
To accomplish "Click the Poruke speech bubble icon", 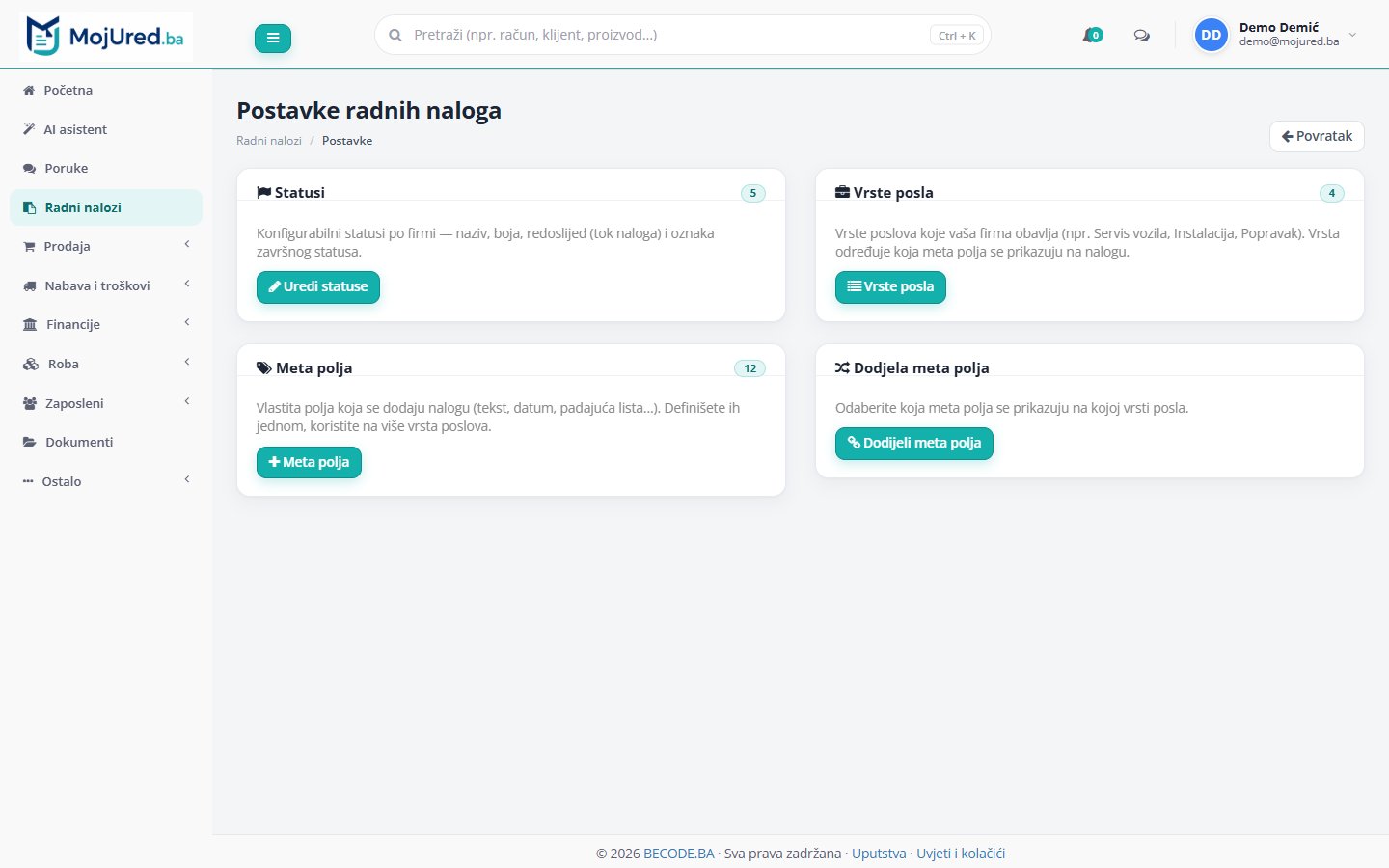I will click(x=29, y=168).
